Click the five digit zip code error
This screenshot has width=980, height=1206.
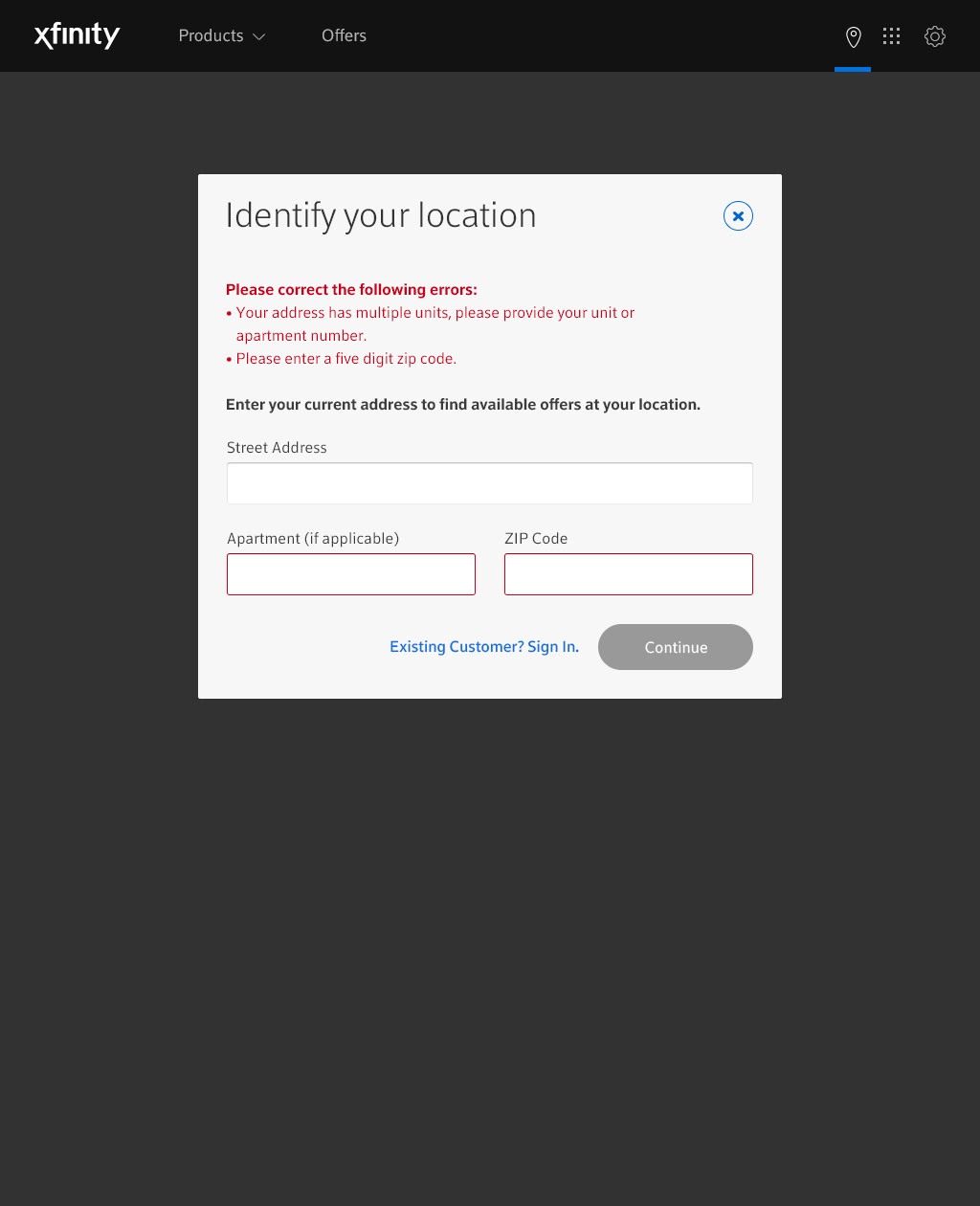342,359
